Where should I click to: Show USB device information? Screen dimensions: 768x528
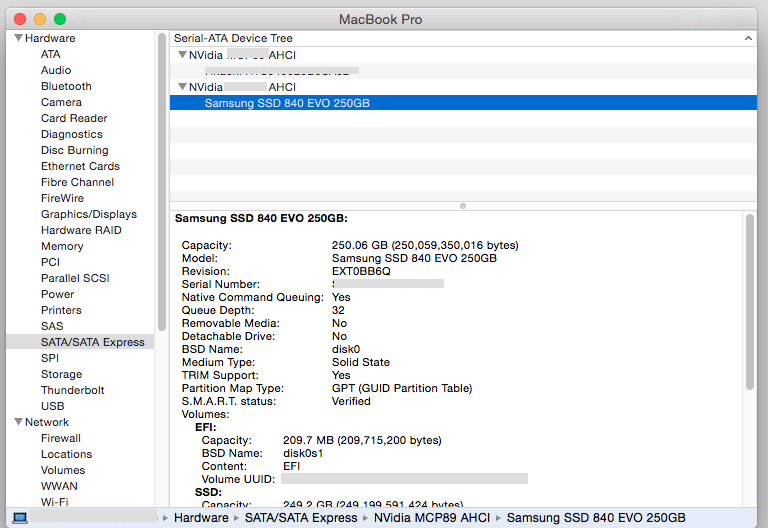point(52,406)
